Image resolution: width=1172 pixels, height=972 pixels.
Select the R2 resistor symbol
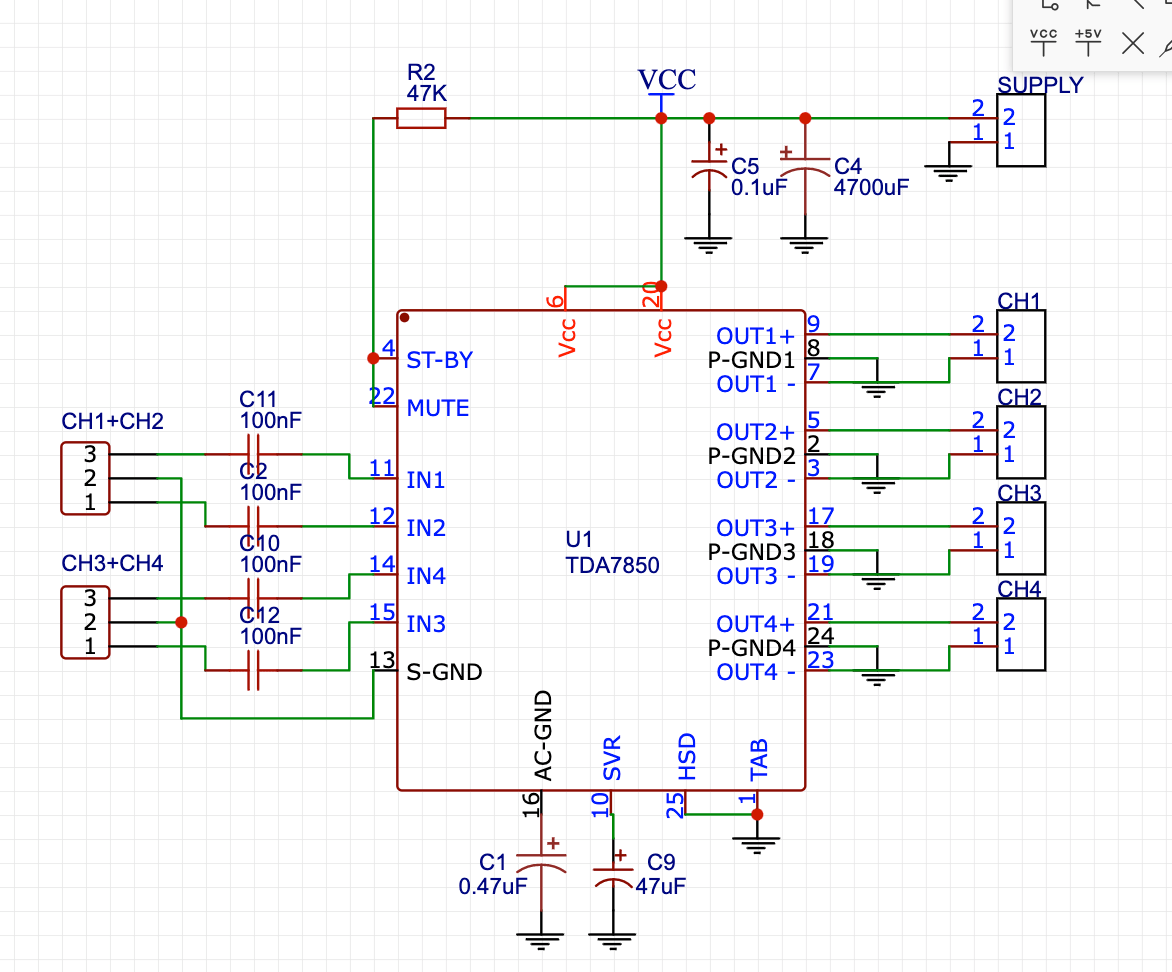421,118
